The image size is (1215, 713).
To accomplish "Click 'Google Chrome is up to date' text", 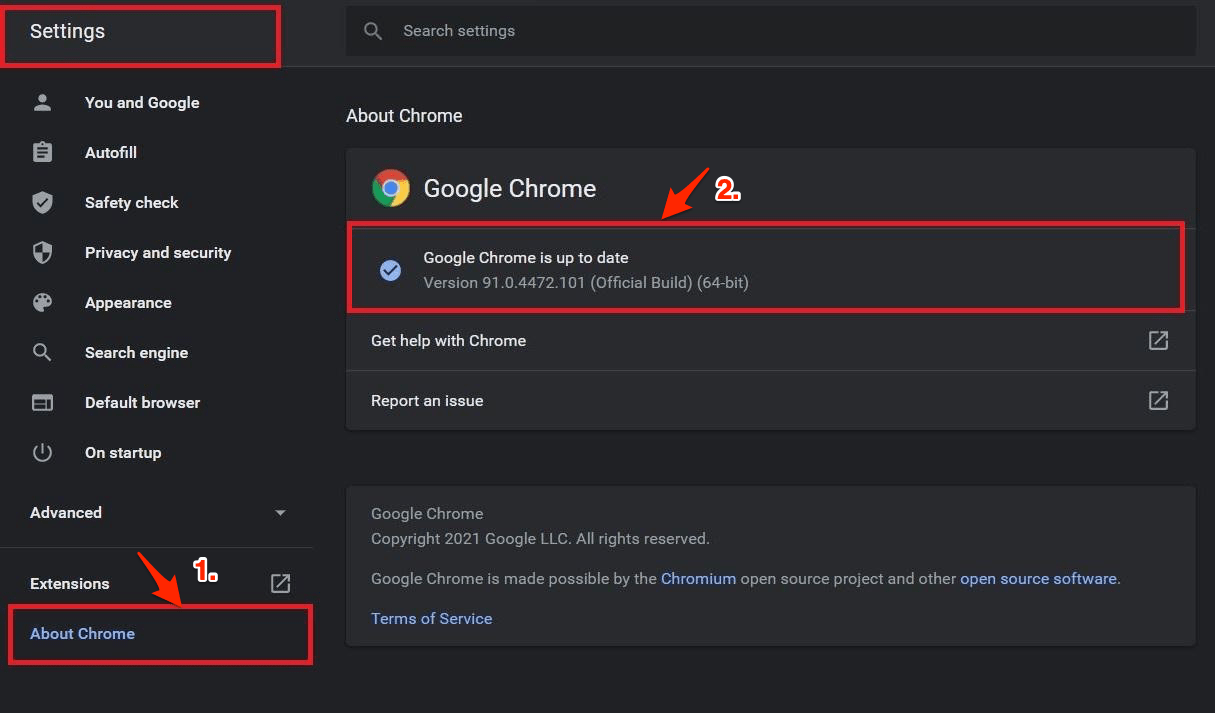I will (x=526, y=258).
